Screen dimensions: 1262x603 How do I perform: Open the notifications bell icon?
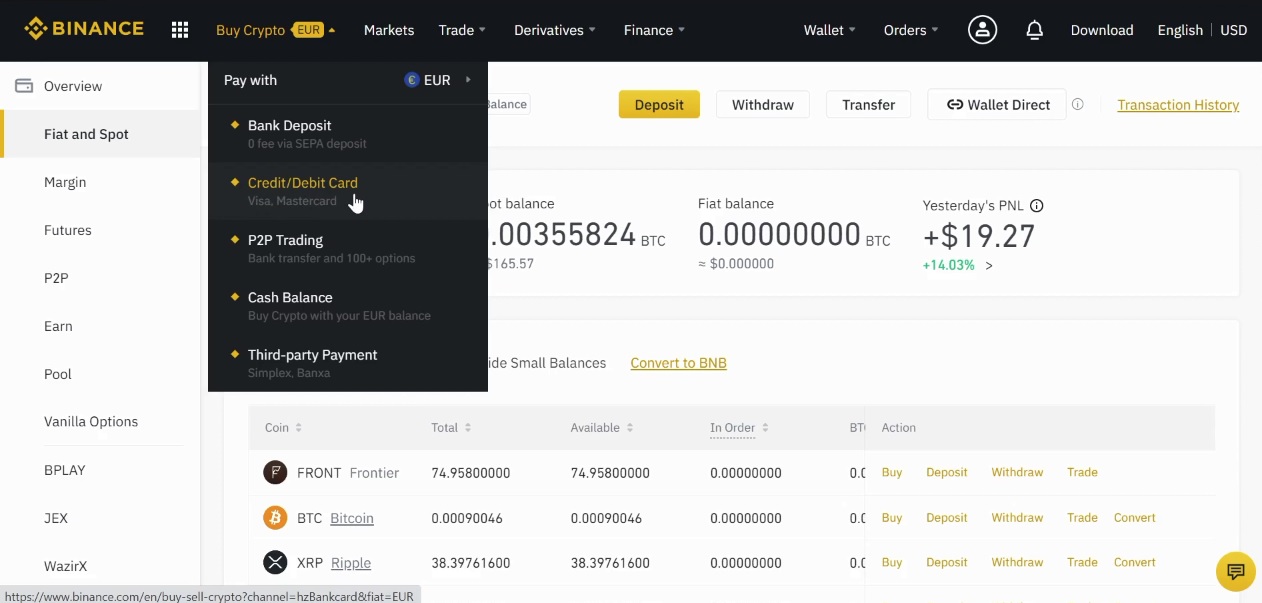1035,30
